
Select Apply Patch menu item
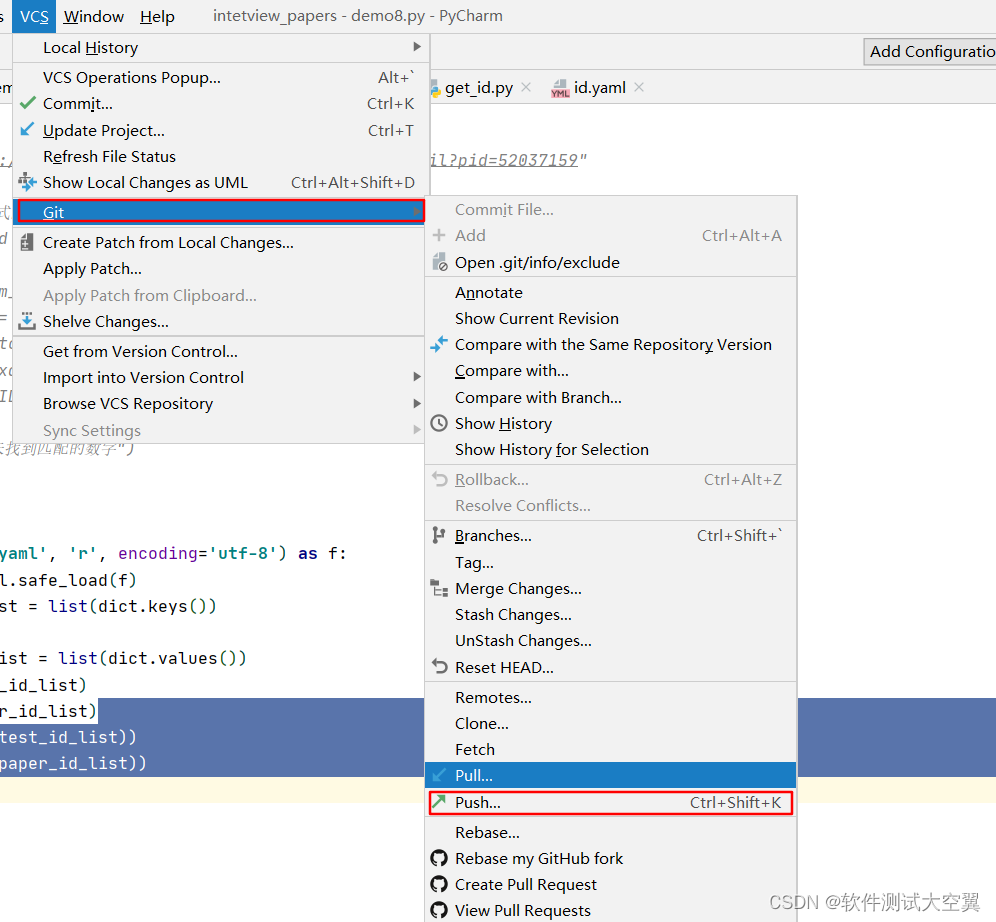pos(218,269)
